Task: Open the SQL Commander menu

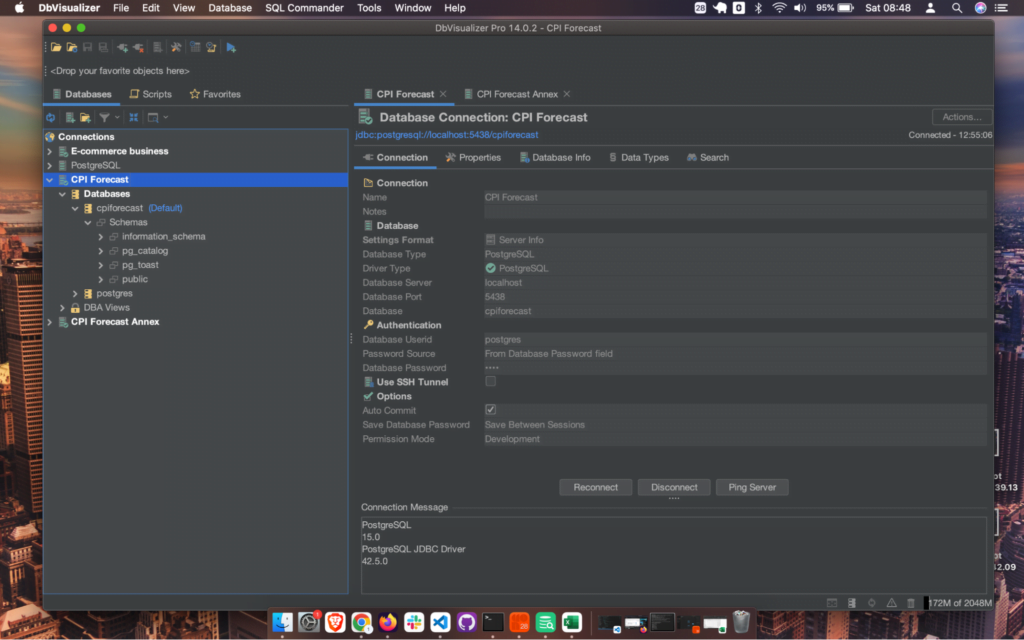Action: pos(304,8)
